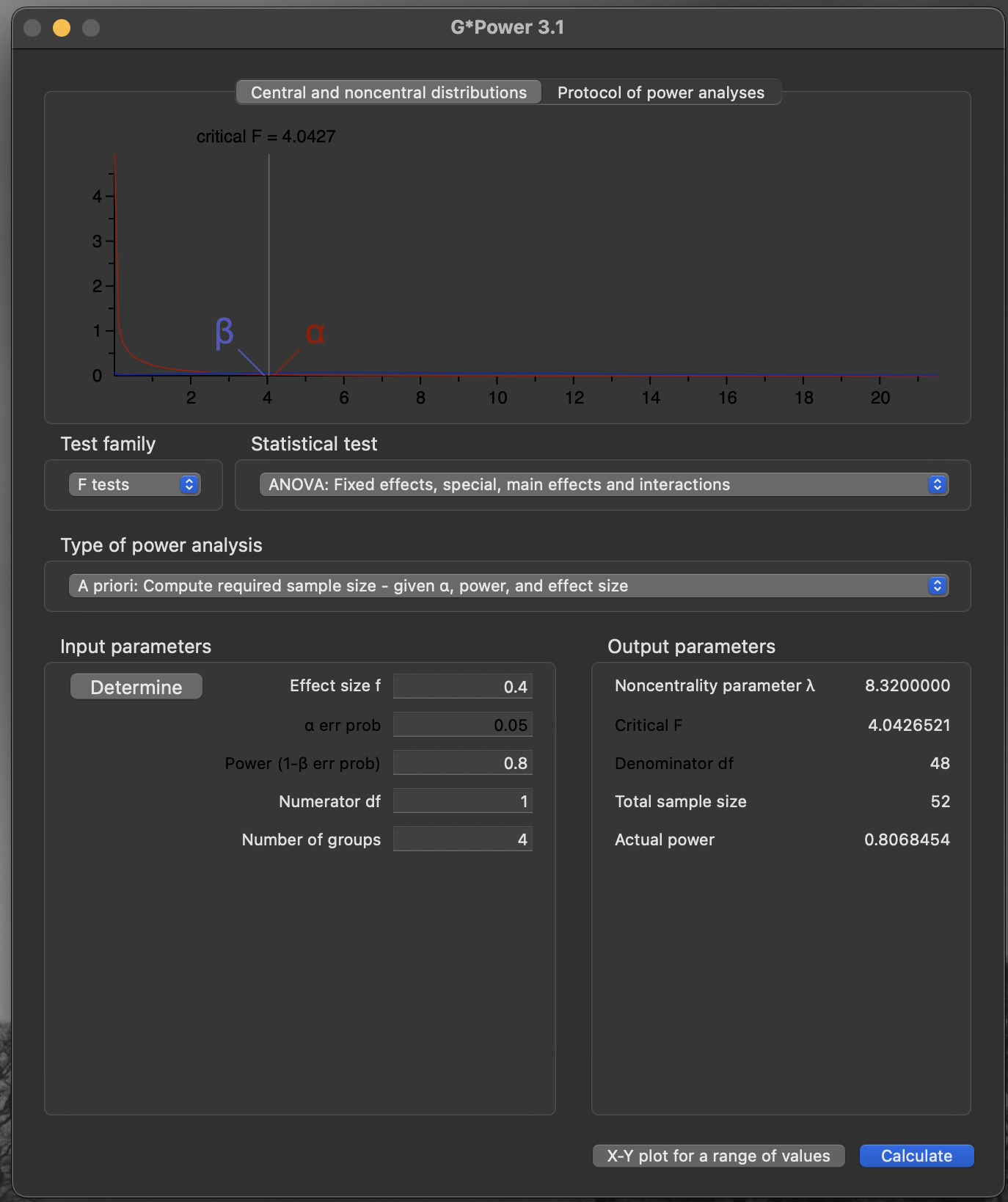This screenshot has height=1202, width=1008.
Task: Select the α err prob input field
Action: click(462, 725)
